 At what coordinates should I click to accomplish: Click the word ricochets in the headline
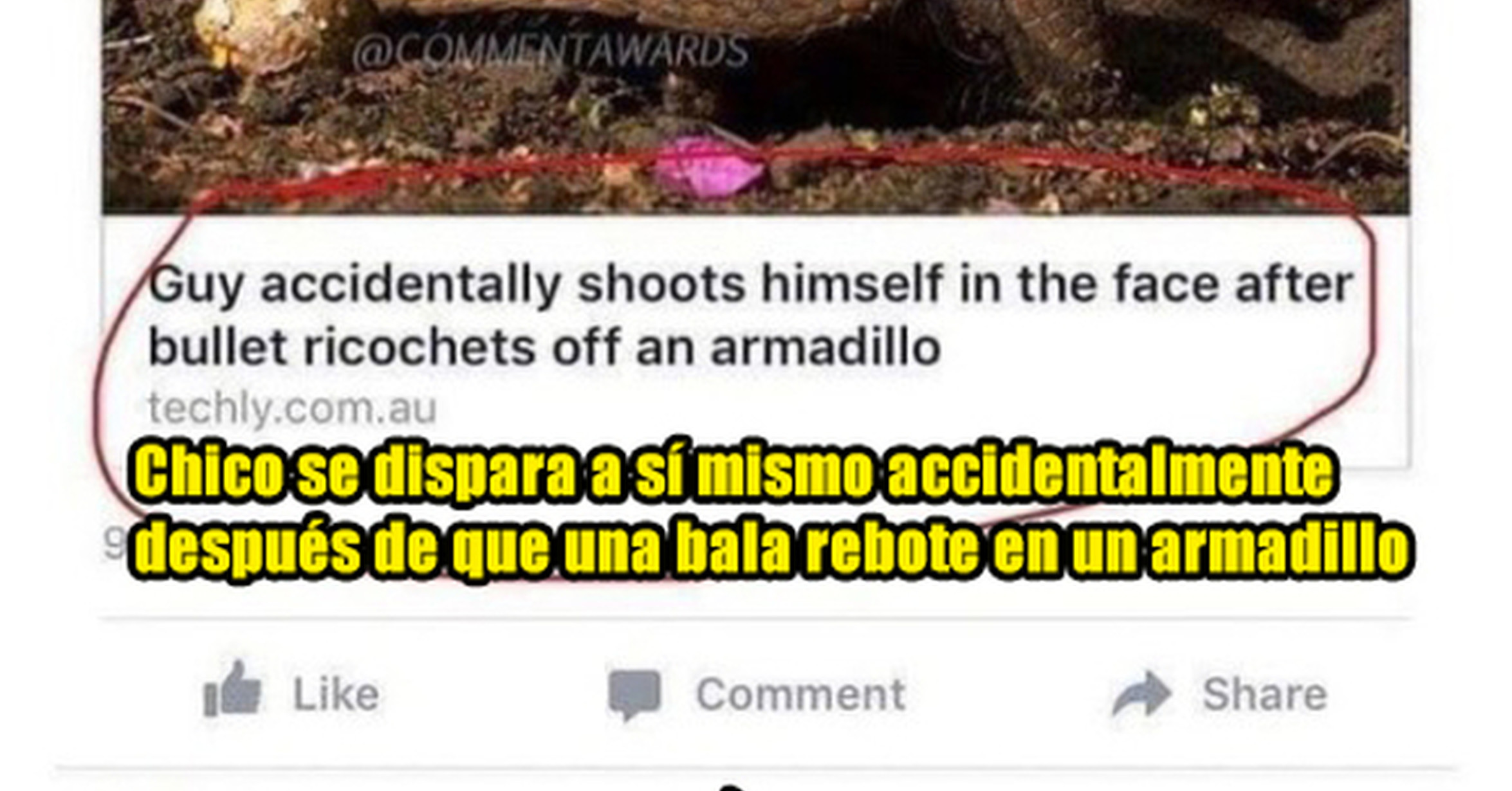tap(419, 348)
